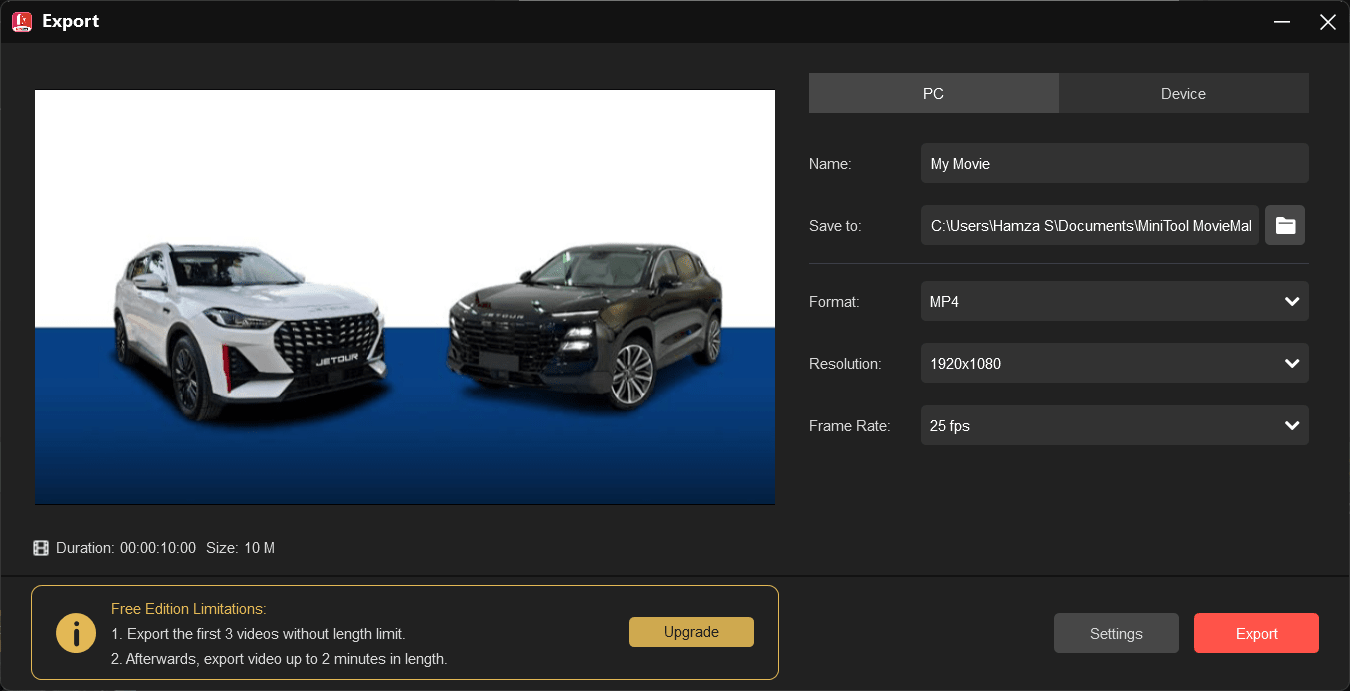Click the info icon in the Free Edition notice
Viewport: 1350px width, 691px height.
pos(76,633)
